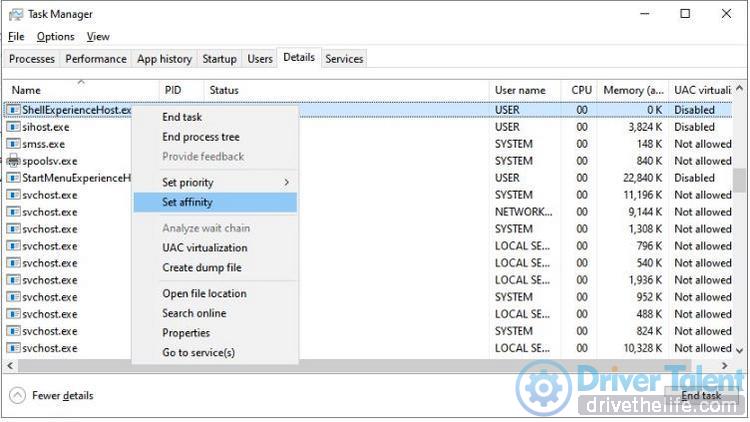The image size is (750, 422).
Task: Click the Fewer details arrow icon
Action: click(x=16, y=395)
